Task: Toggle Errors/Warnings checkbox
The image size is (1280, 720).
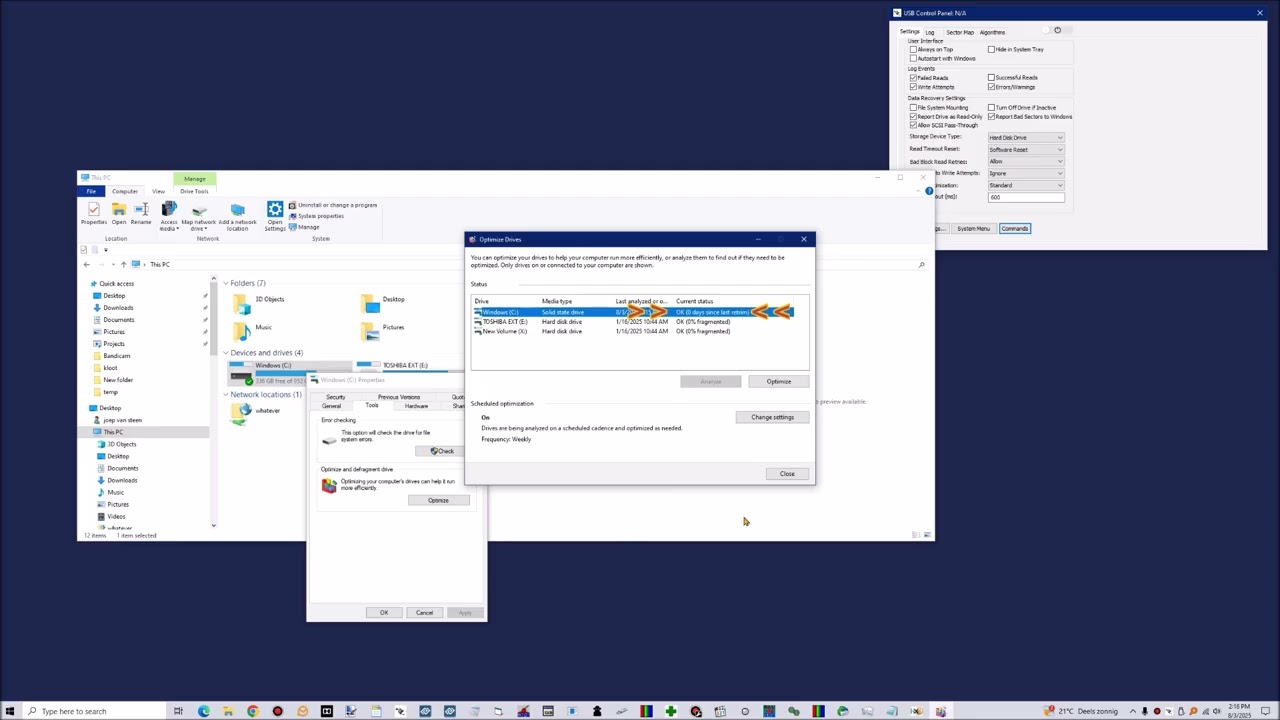Action: [x=992, y=87]
